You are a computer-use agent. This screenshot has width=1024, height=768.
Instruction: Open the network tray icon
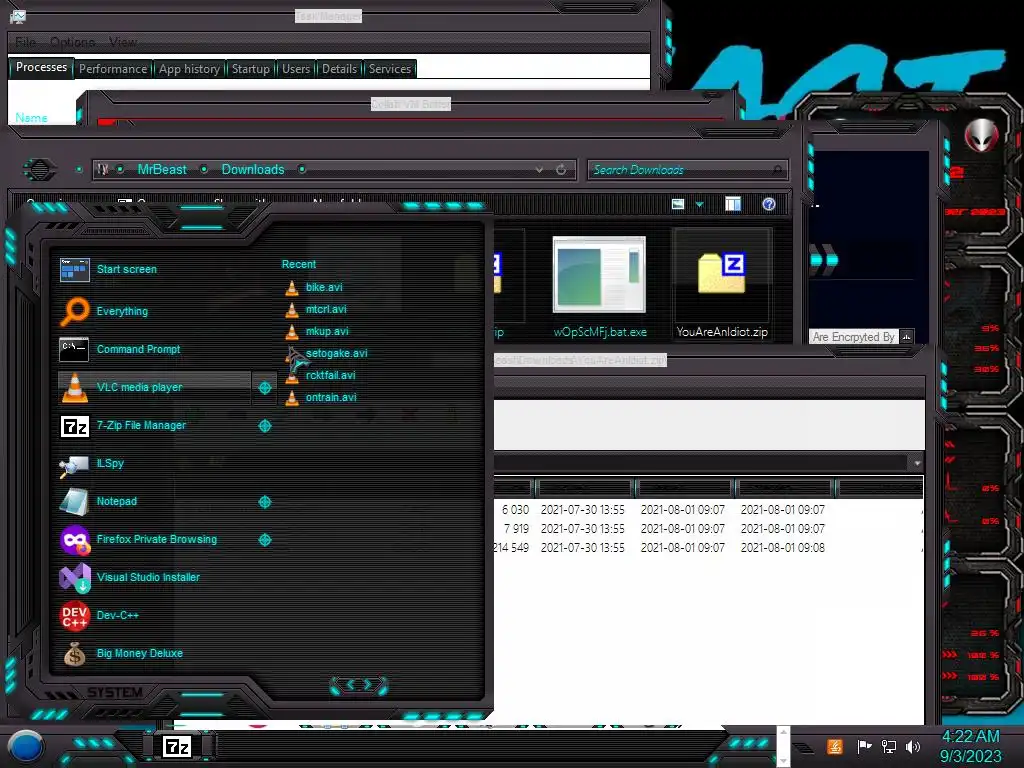point(889,746)
